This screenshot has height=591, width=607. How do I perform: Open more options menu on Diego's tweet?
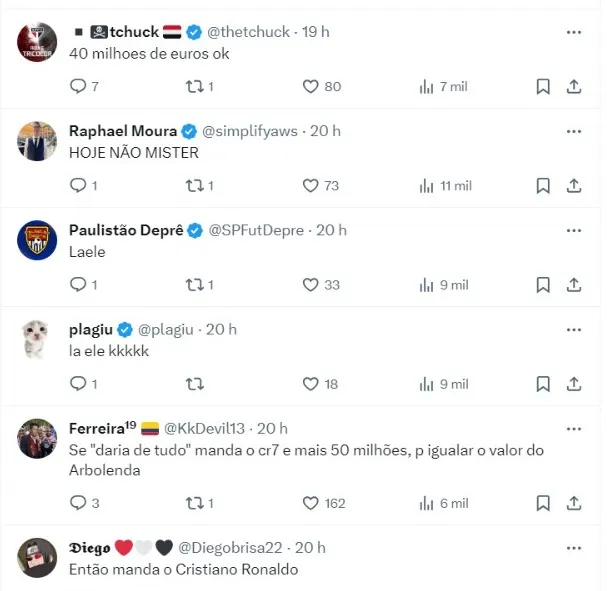(x=573, y=548)
